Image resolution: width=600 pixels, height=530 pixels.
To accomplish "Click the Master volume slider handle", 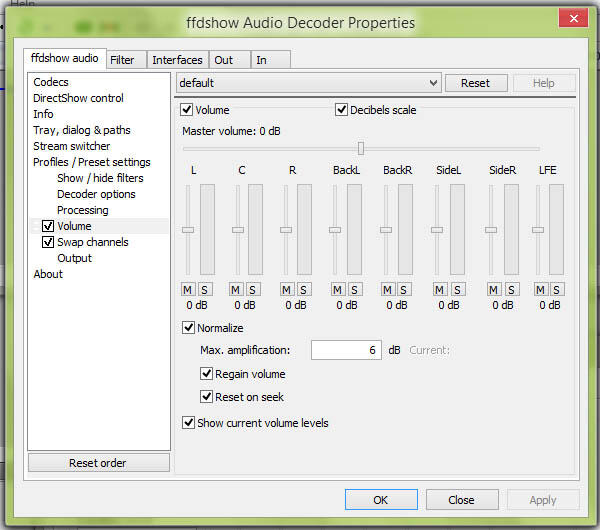I will tap(360, 148).
